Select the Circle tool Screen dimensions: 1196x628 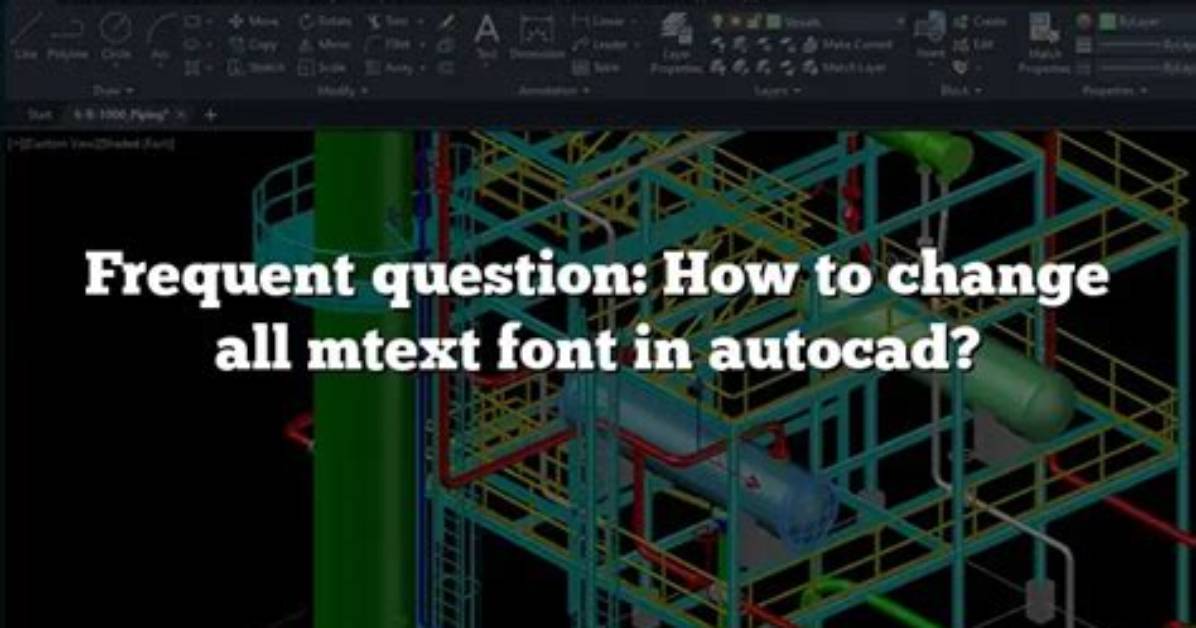coord(115,37)
